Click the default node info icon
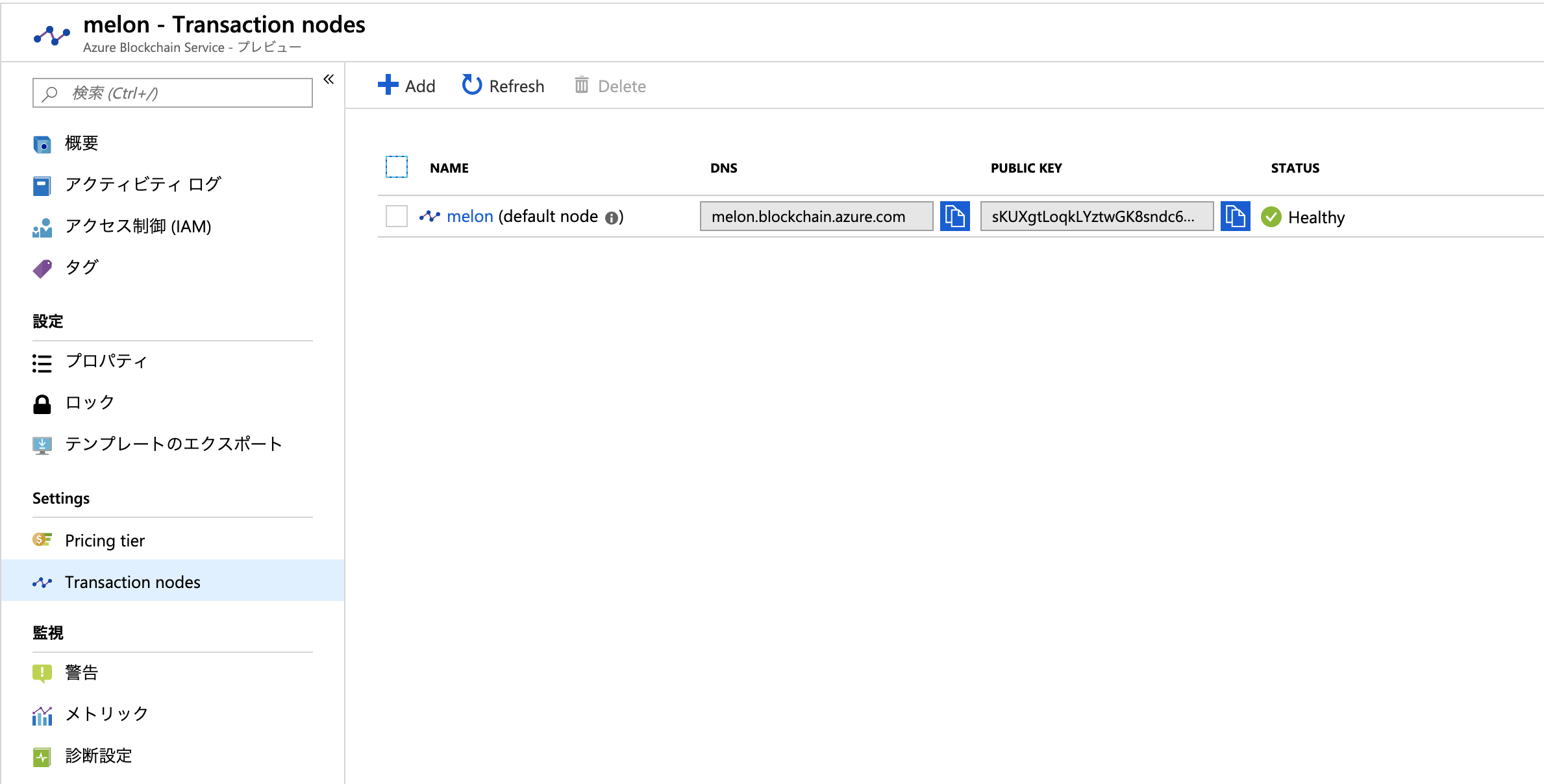 pyautogui.click(x=611, y=218)
